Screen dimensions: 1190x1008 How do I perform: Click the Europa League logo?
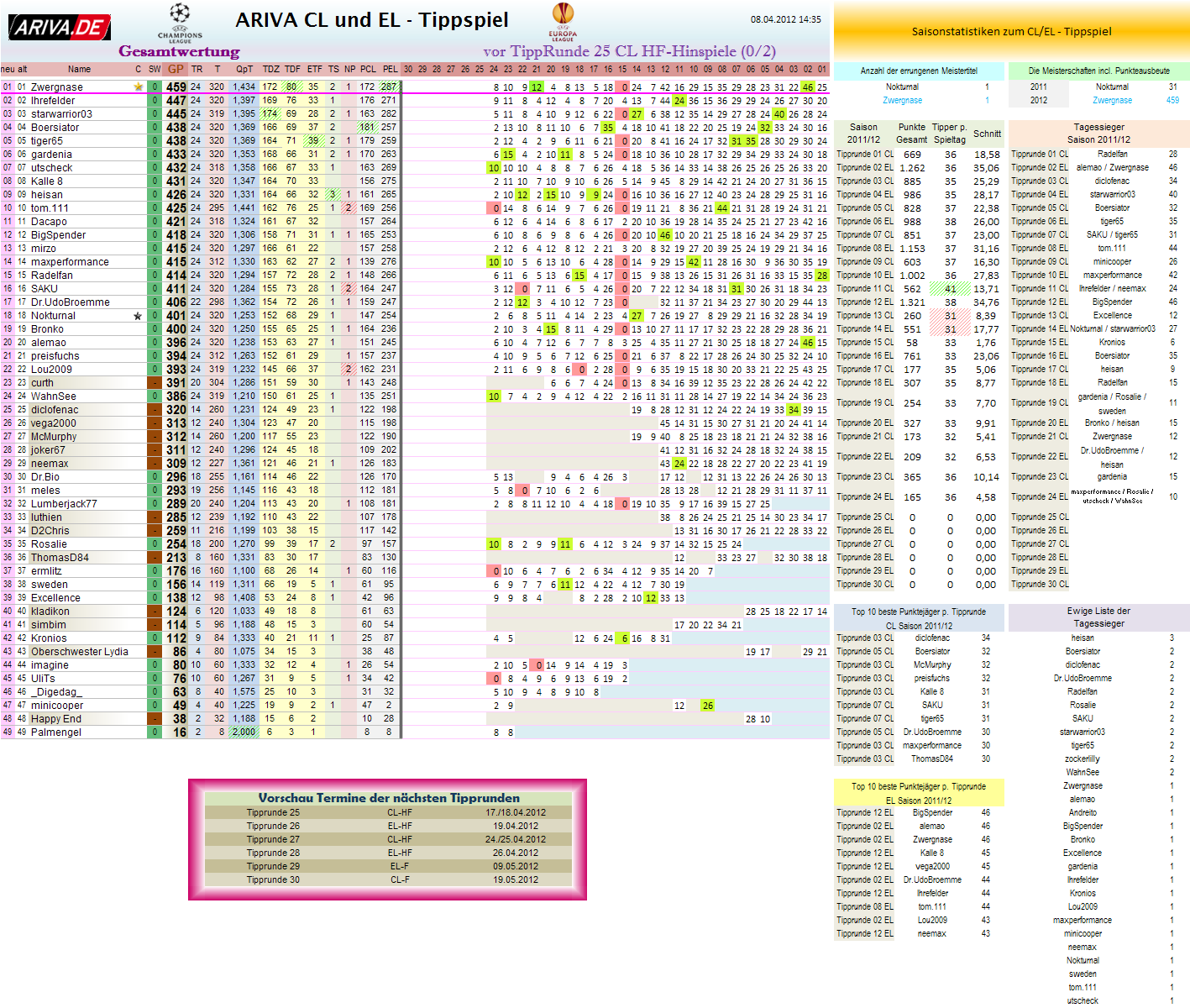[x=563, y=22]
